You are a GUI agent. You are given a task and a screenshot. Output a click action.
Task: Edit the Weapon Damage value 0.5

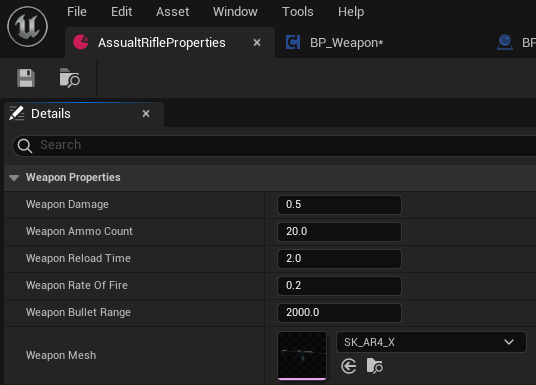(x=339, y=204)
